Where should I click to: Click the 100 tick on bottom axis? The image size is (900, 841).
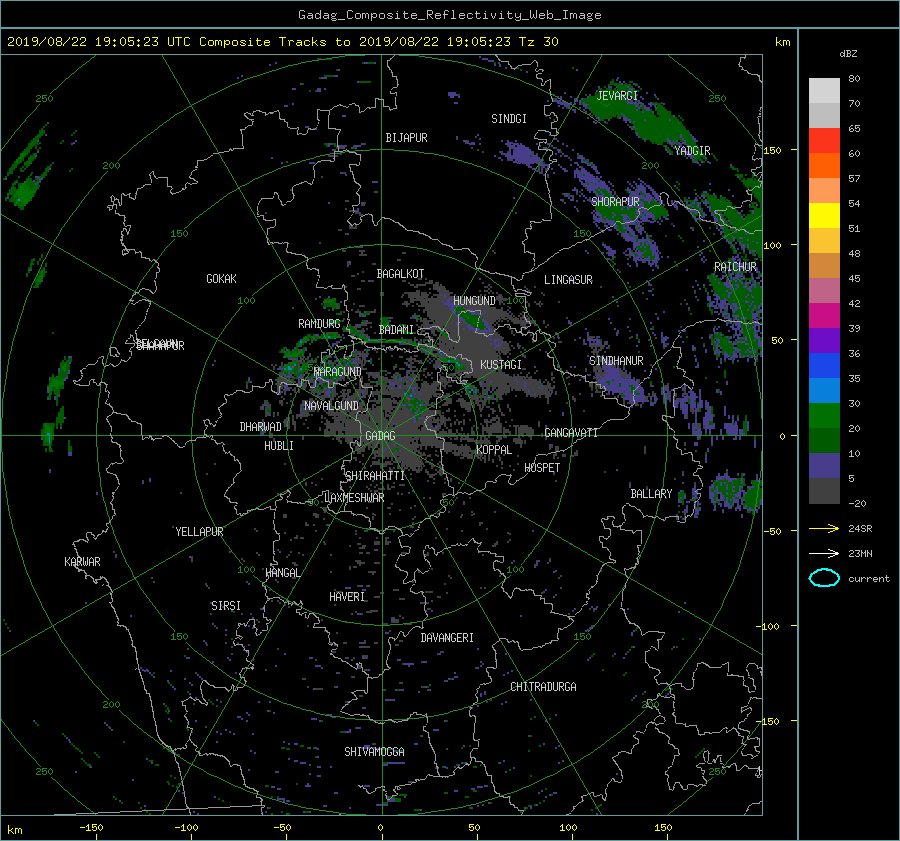coord(568,828)
